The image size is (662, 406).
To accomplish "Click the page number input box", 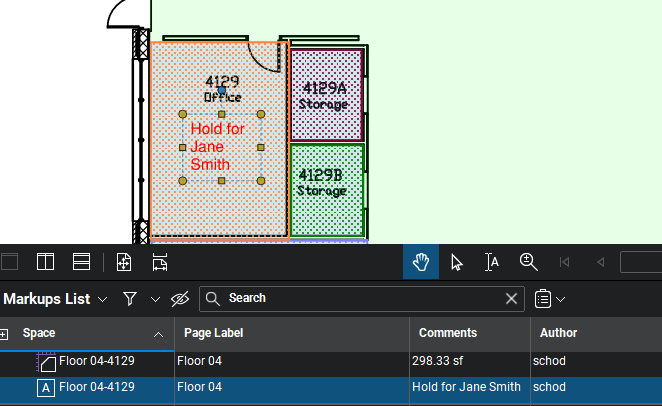I will pyautogui.click(x=641, y=262).
